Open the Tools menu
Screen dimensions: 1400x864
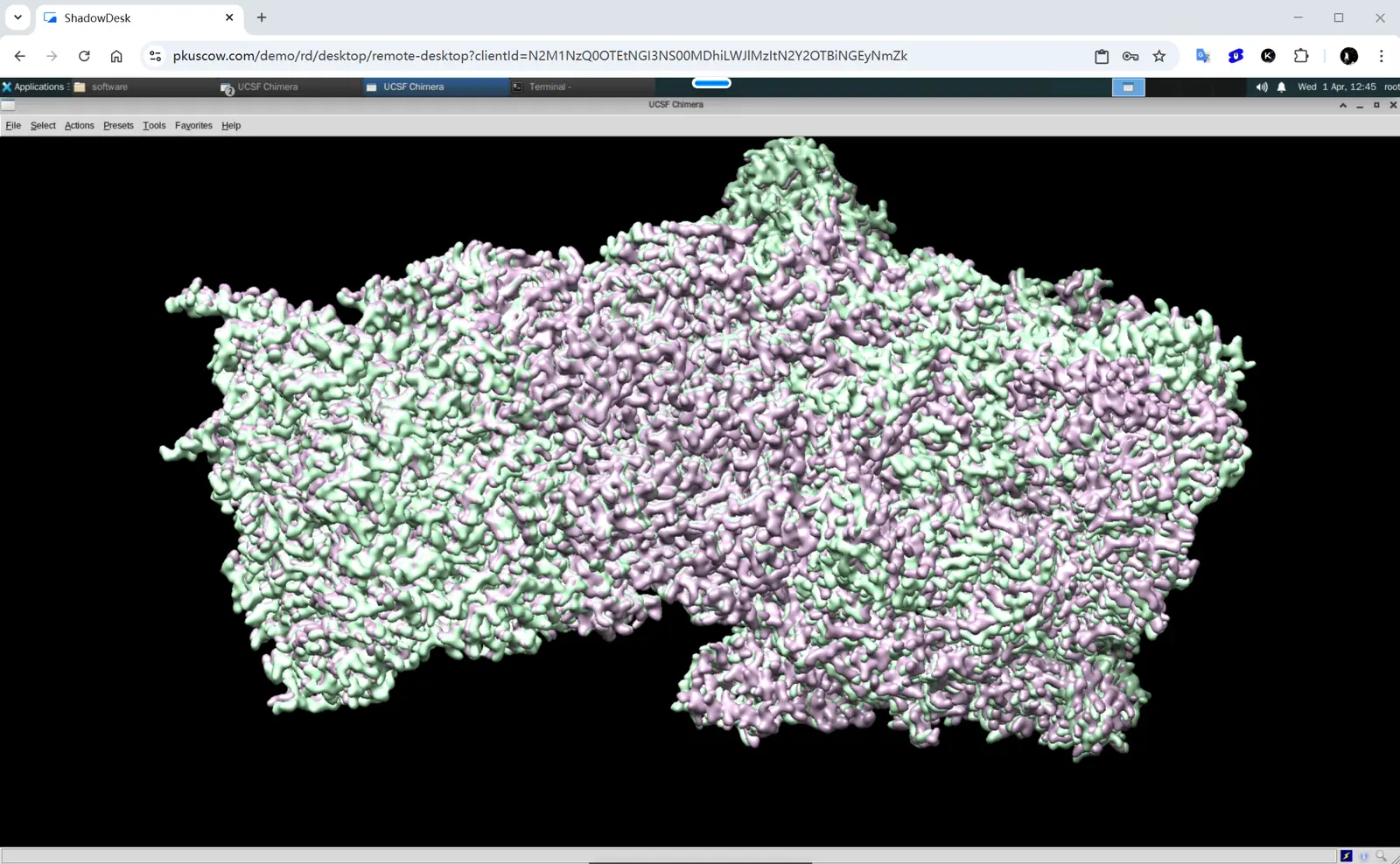click(x=154, y=126)
